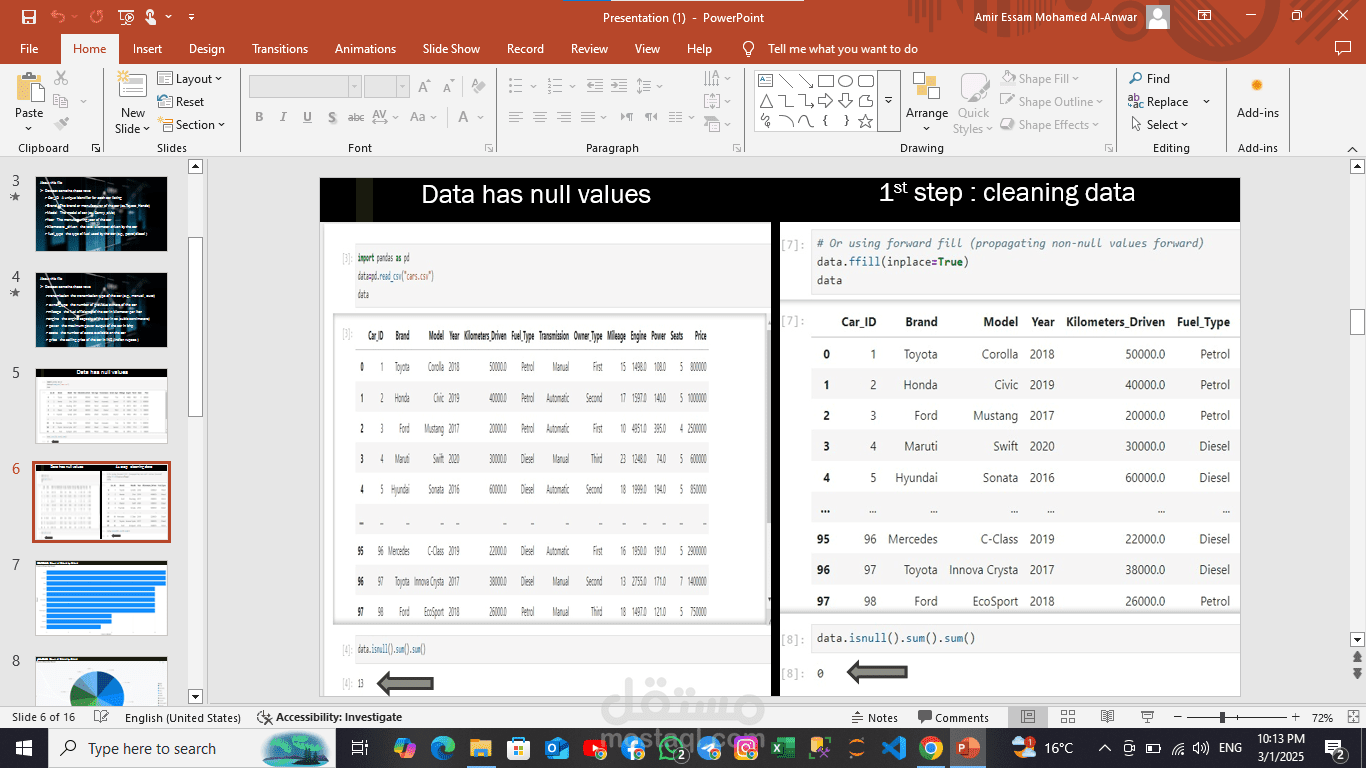The width and height of the screenshot is (1366, 768).
Task: Select slide 5 thumbnail
Action: [x=101, y=405]
